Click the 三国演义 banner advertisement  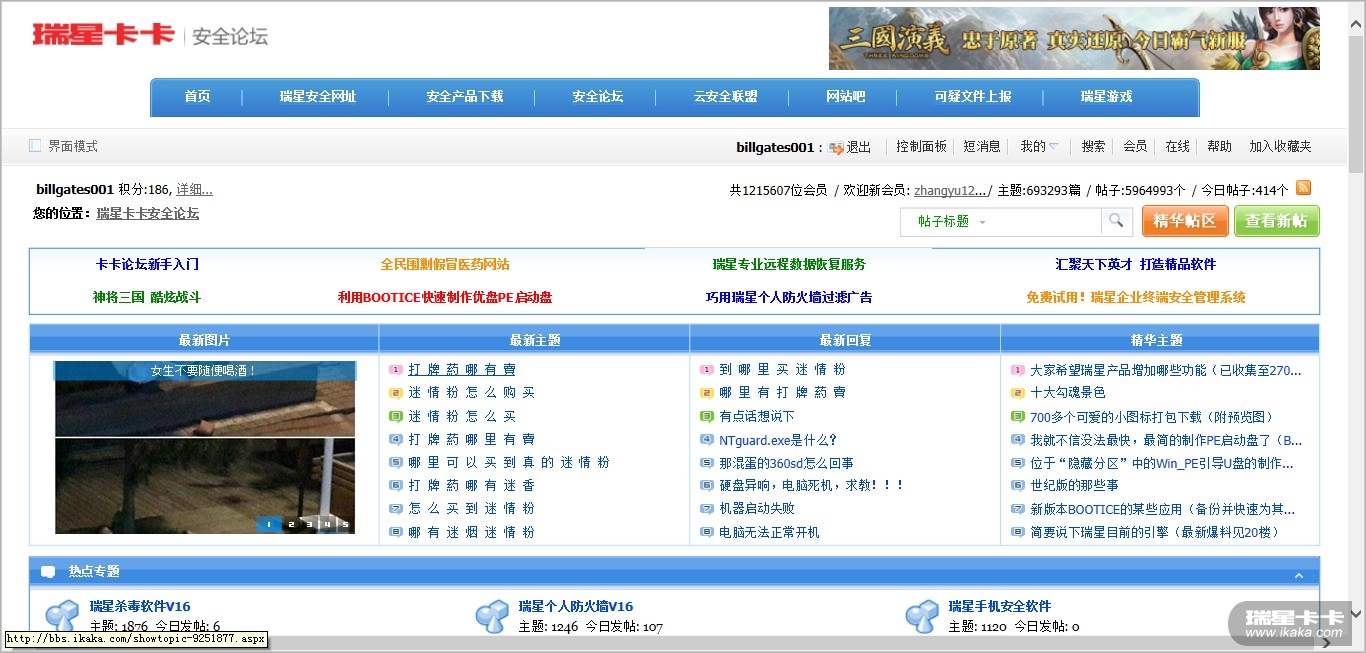(1074, 39)
